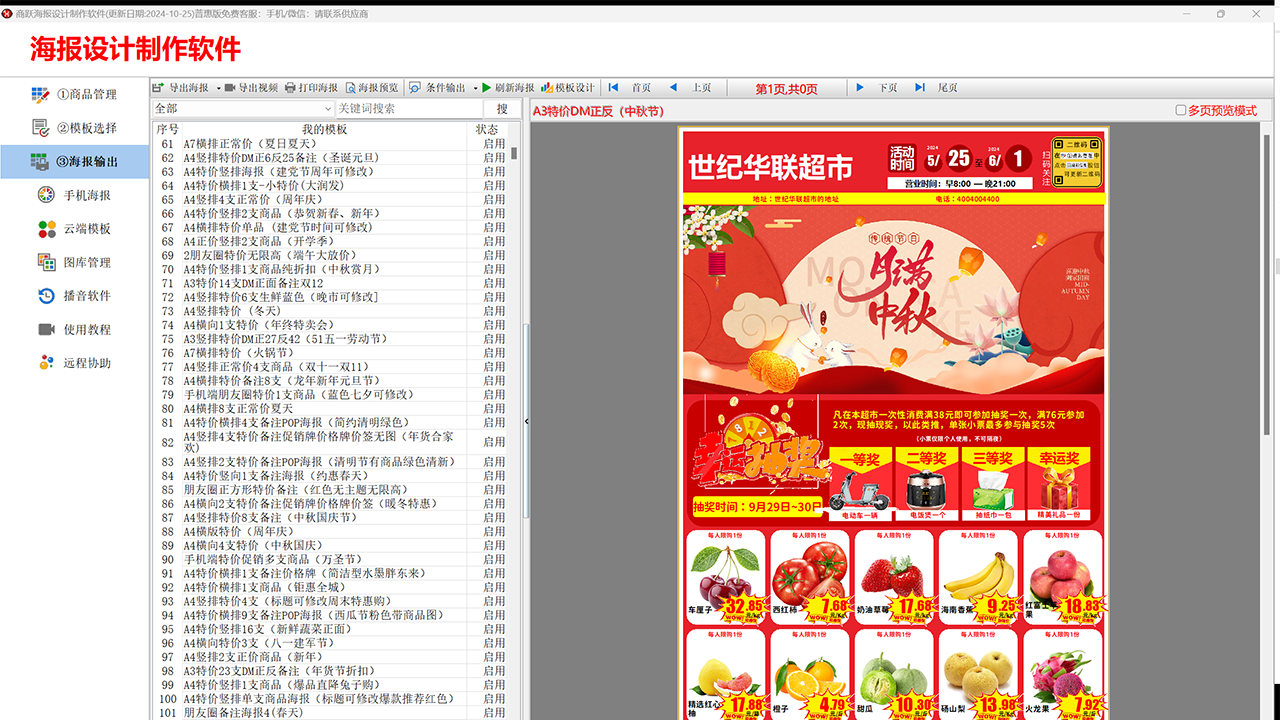This screenshot has height=720, width=1280.
Task: Select the 云端模板 cloud templates icon
Action: pos(75,228)
